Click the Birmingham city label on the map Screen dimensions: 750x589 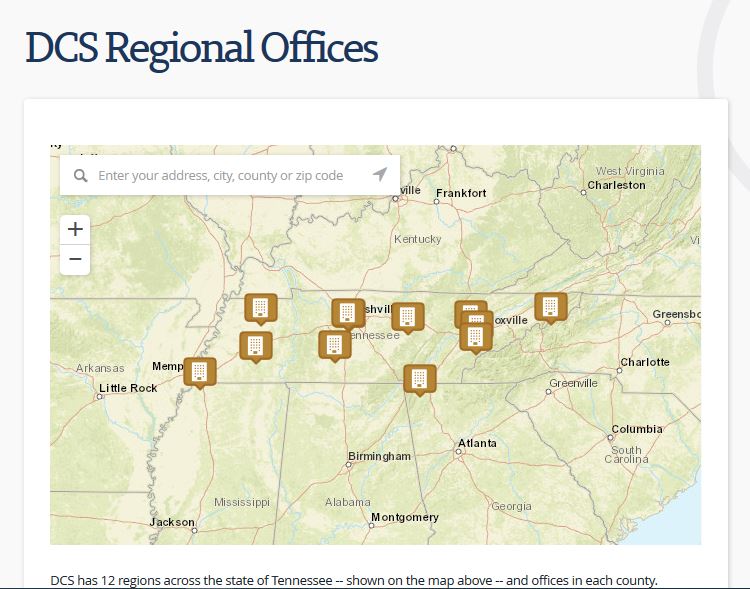(379, 456)
